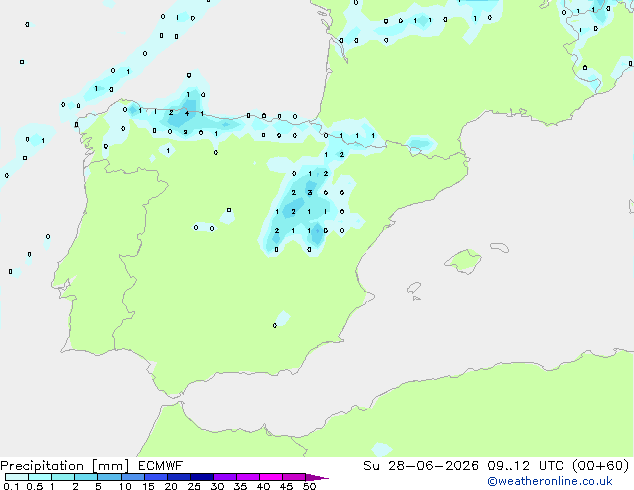Click the "Precipitation" title text
The image size is (634, 490).
point(42,466)
